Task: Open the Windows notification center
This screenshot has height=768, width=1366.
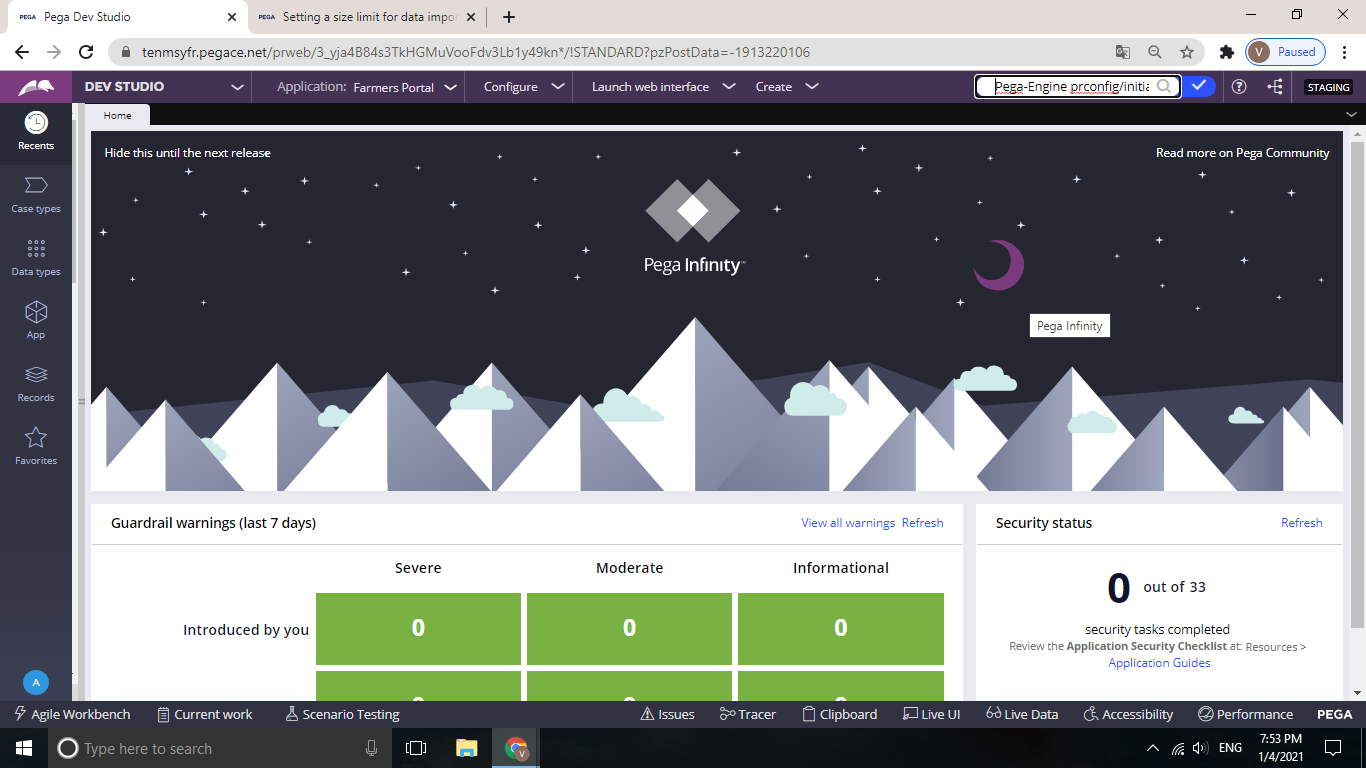Action: point(1332,748)
